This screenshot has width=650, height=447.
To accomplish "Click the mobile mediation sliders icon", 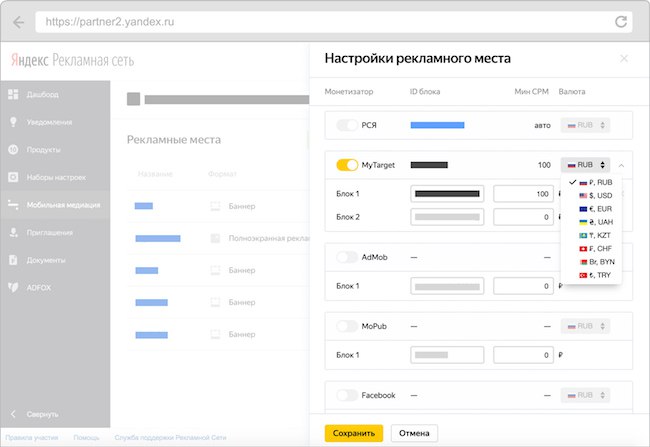I will (13, 205).
